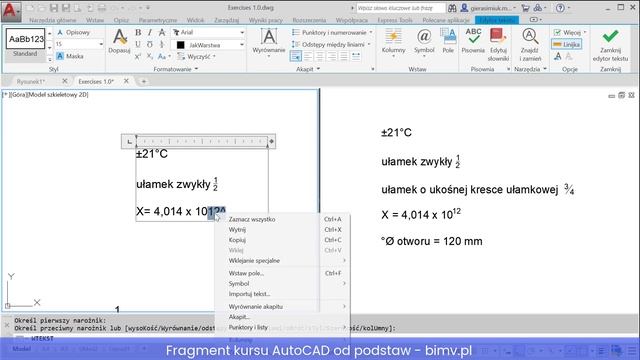Expand the Formatowanie panel
640x360 pixels.
tap(176, 69)
